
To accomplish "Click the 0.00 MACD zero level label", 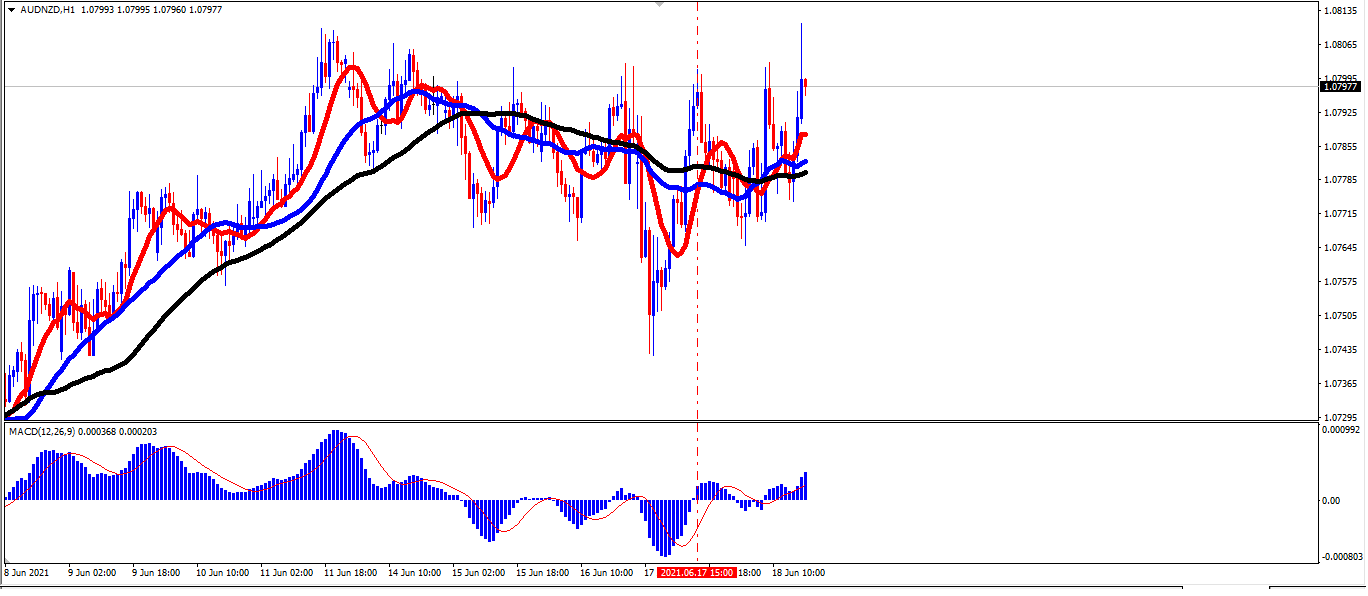I will coord(1331,500).
